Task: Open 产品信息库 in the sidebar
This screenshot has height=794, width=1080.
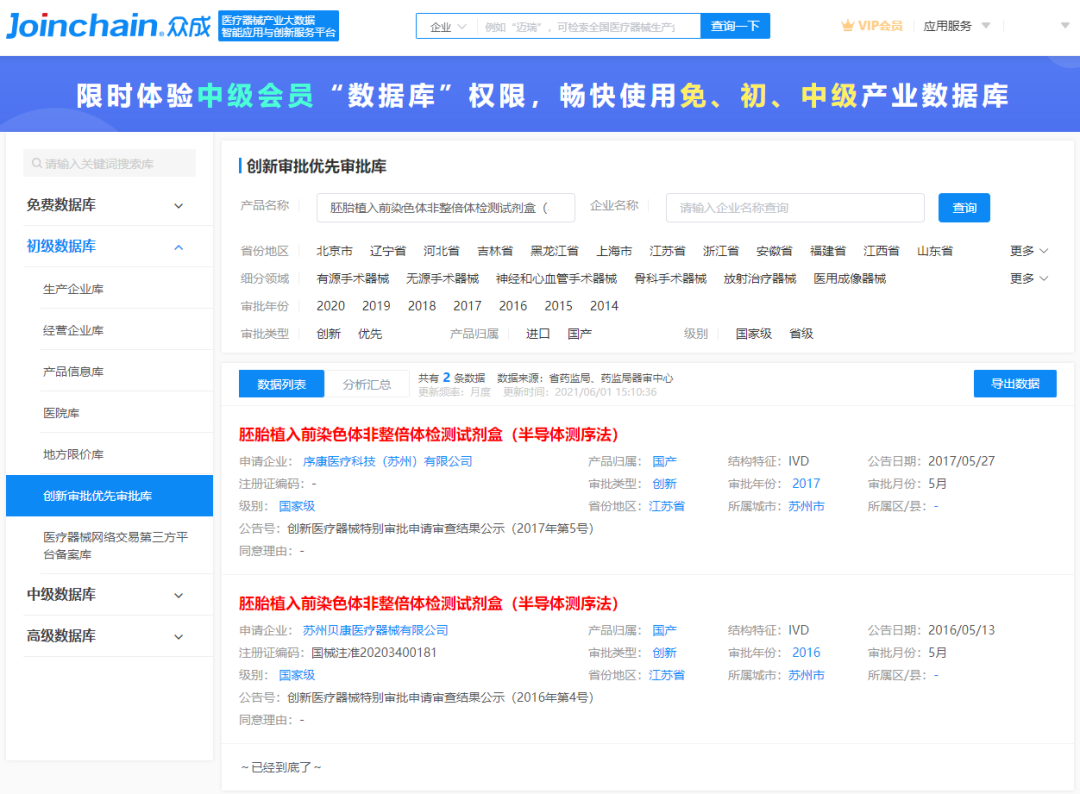Action: (x=73, y=372)
